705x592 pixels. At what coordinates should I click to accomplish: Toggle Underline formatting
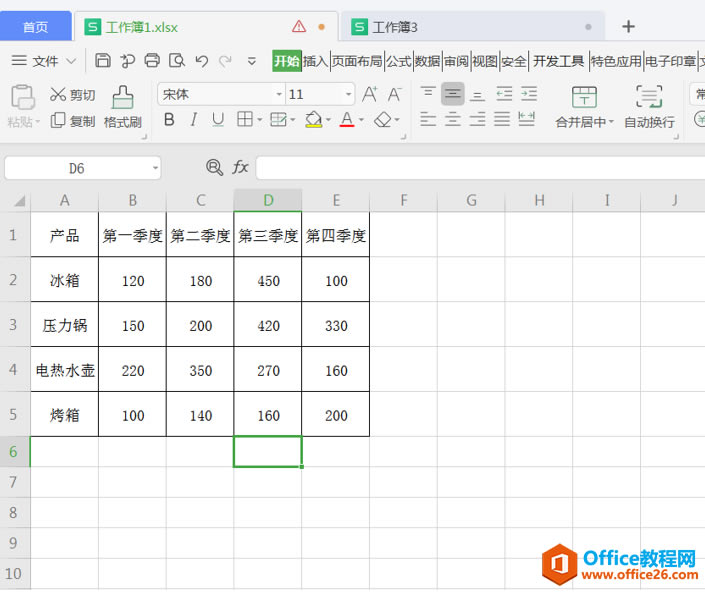click(x=218, y=120)
